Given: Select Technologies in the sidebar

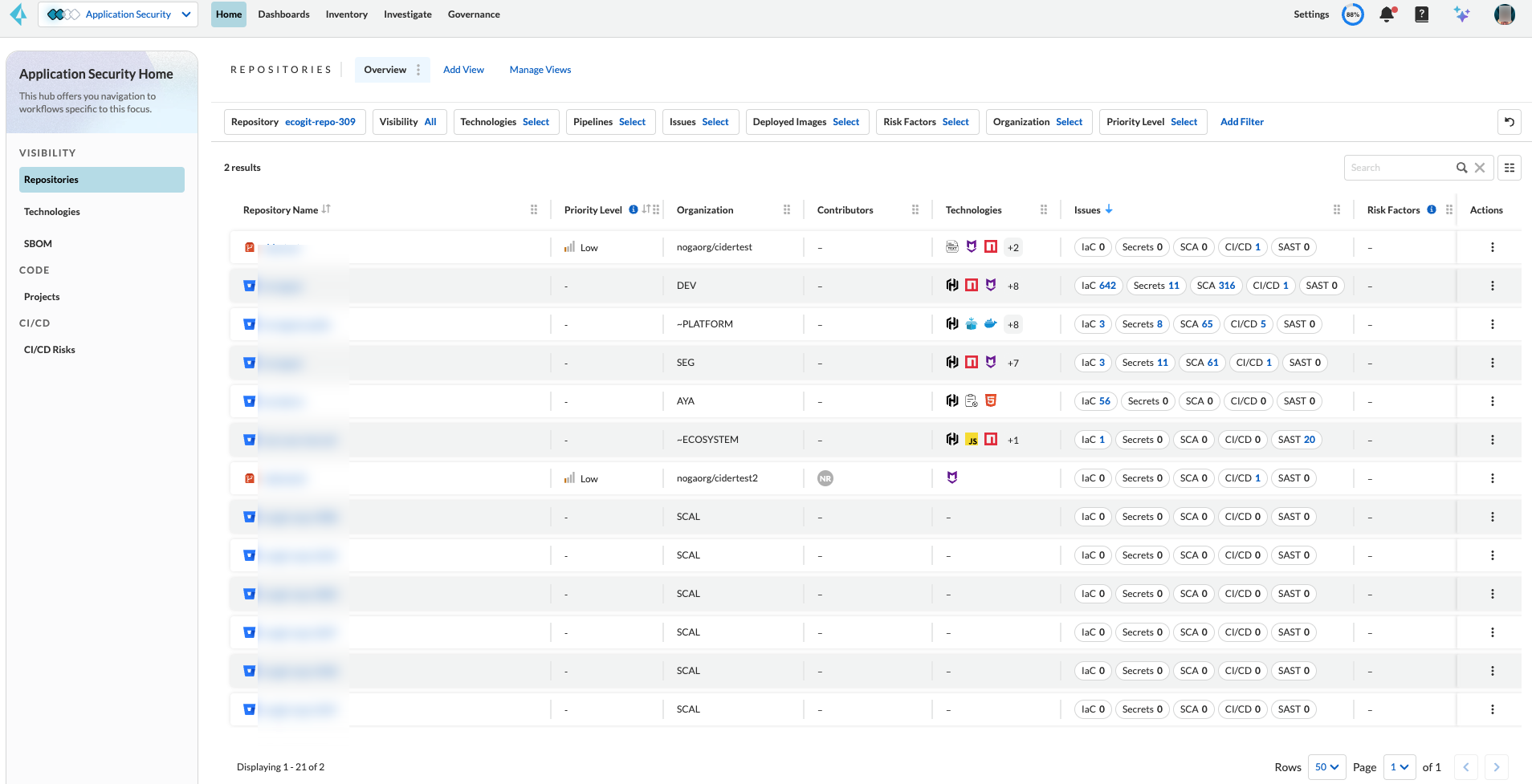Looking at the screenshot, I should 102,212.
